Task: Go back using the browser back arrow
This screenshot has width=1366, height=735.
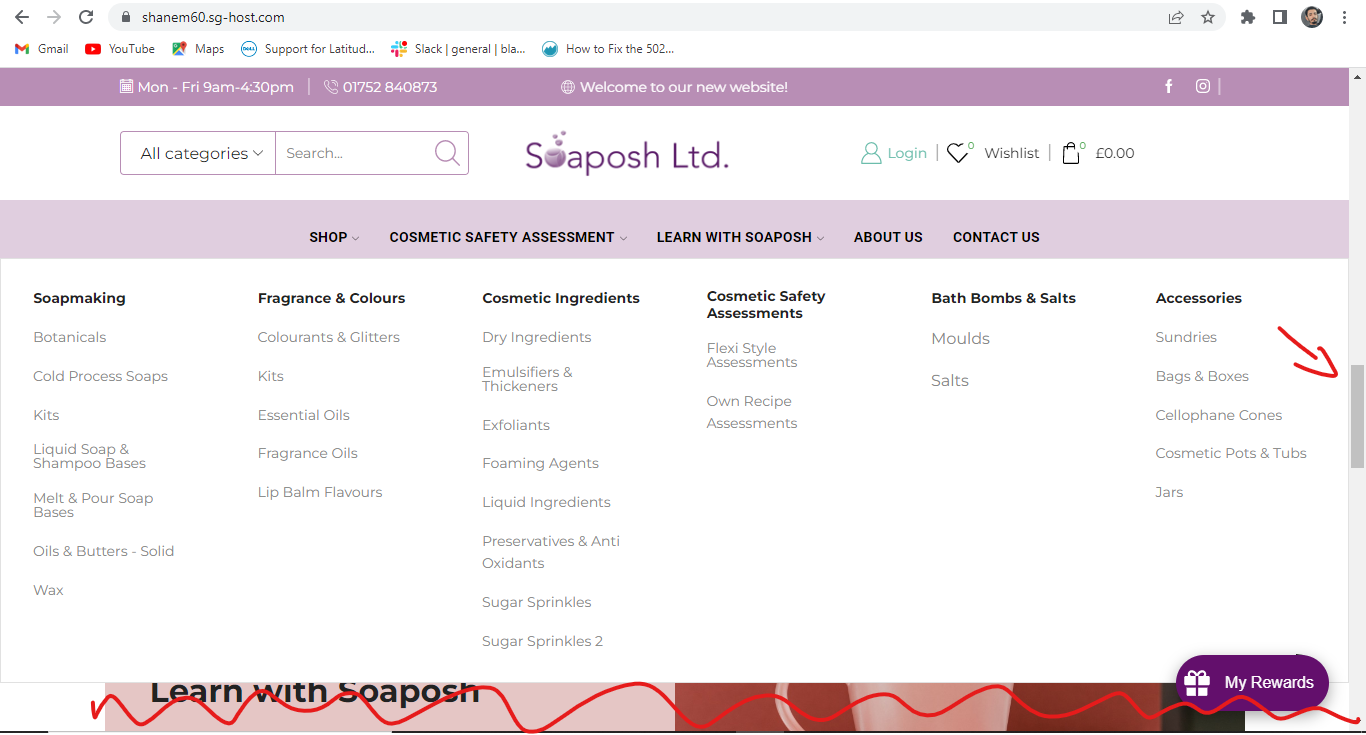Action: [x=22, y=17]
